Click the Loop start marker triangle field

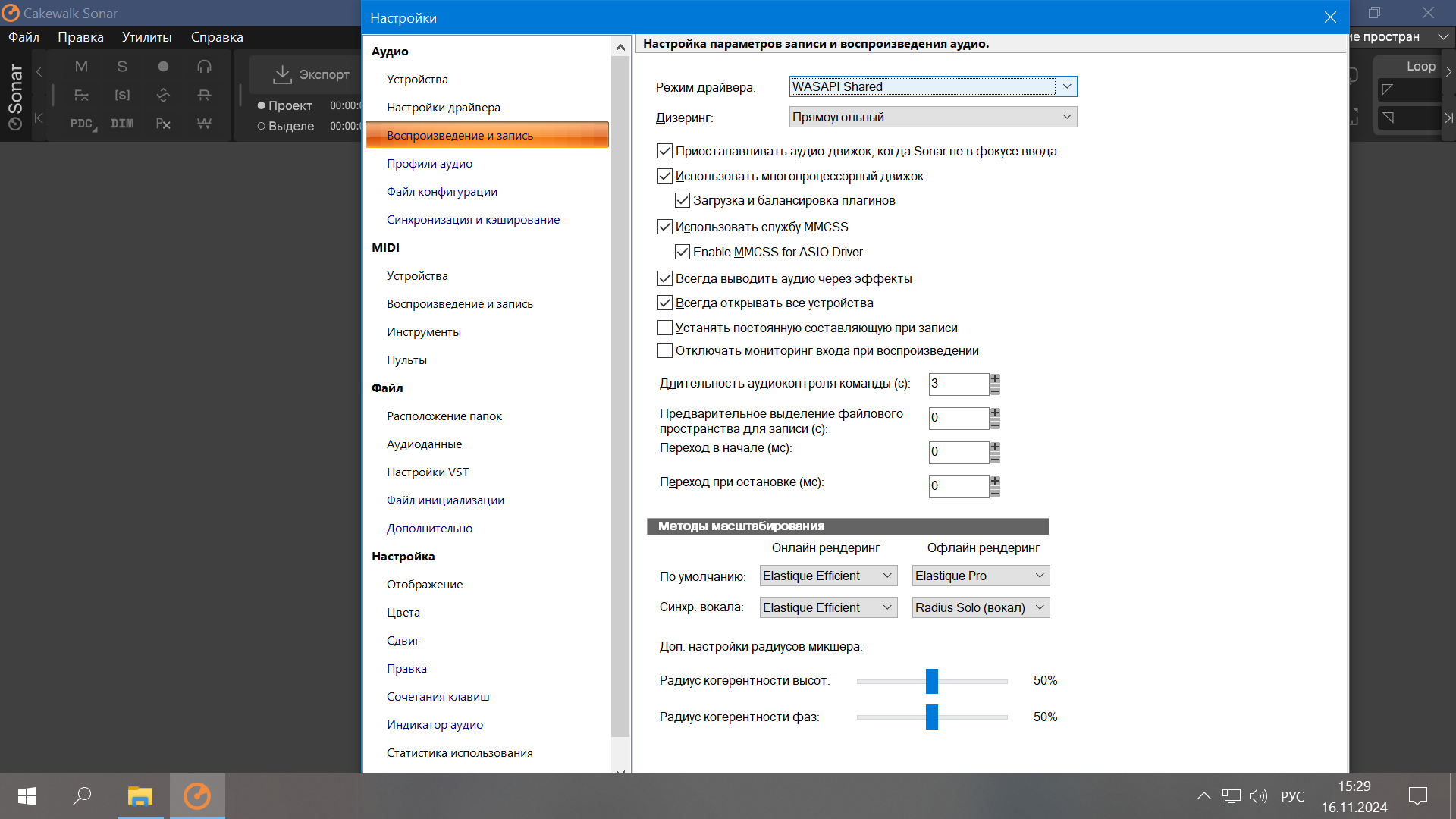click(1409, 89)
